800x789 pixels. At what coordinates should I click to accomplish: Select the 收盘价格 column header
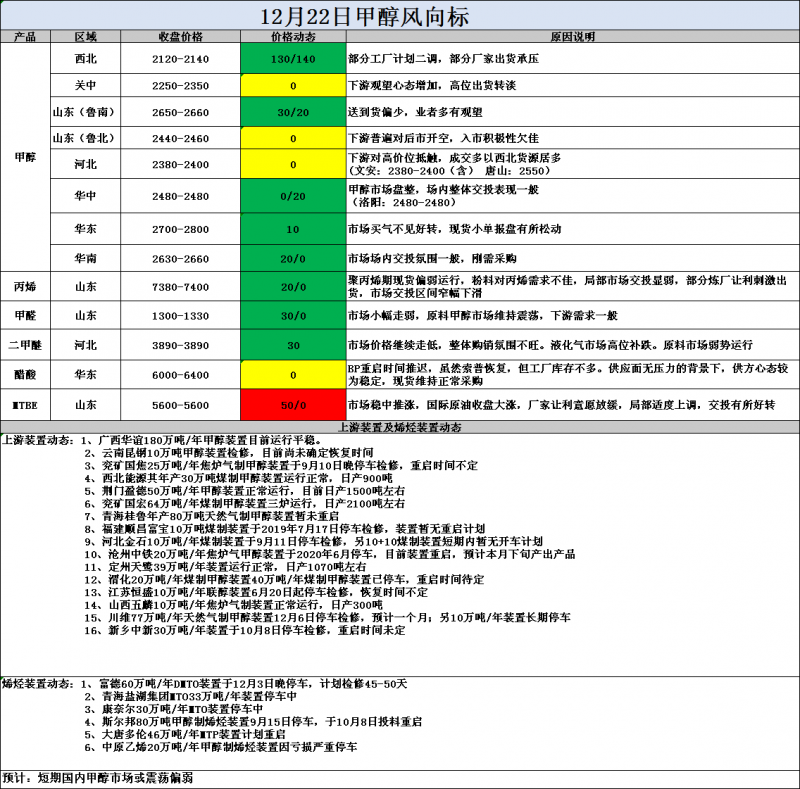[x=180, y=36]
